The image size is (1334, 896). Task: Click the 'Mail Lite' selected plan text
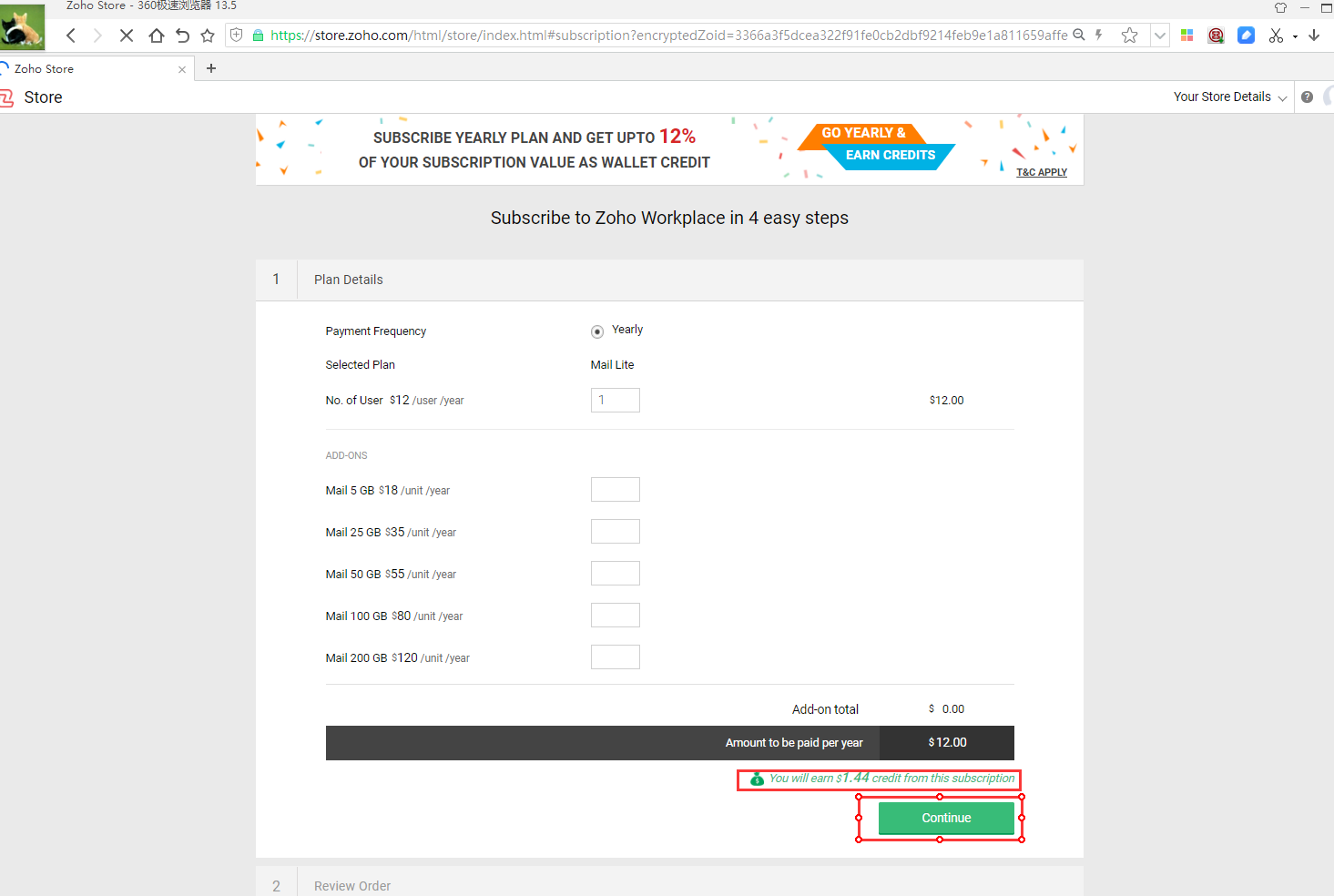tap(612, 364)
